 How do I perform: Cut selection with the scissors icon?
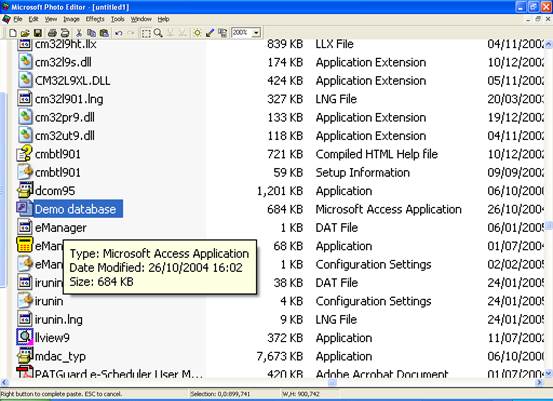[79, 33]
